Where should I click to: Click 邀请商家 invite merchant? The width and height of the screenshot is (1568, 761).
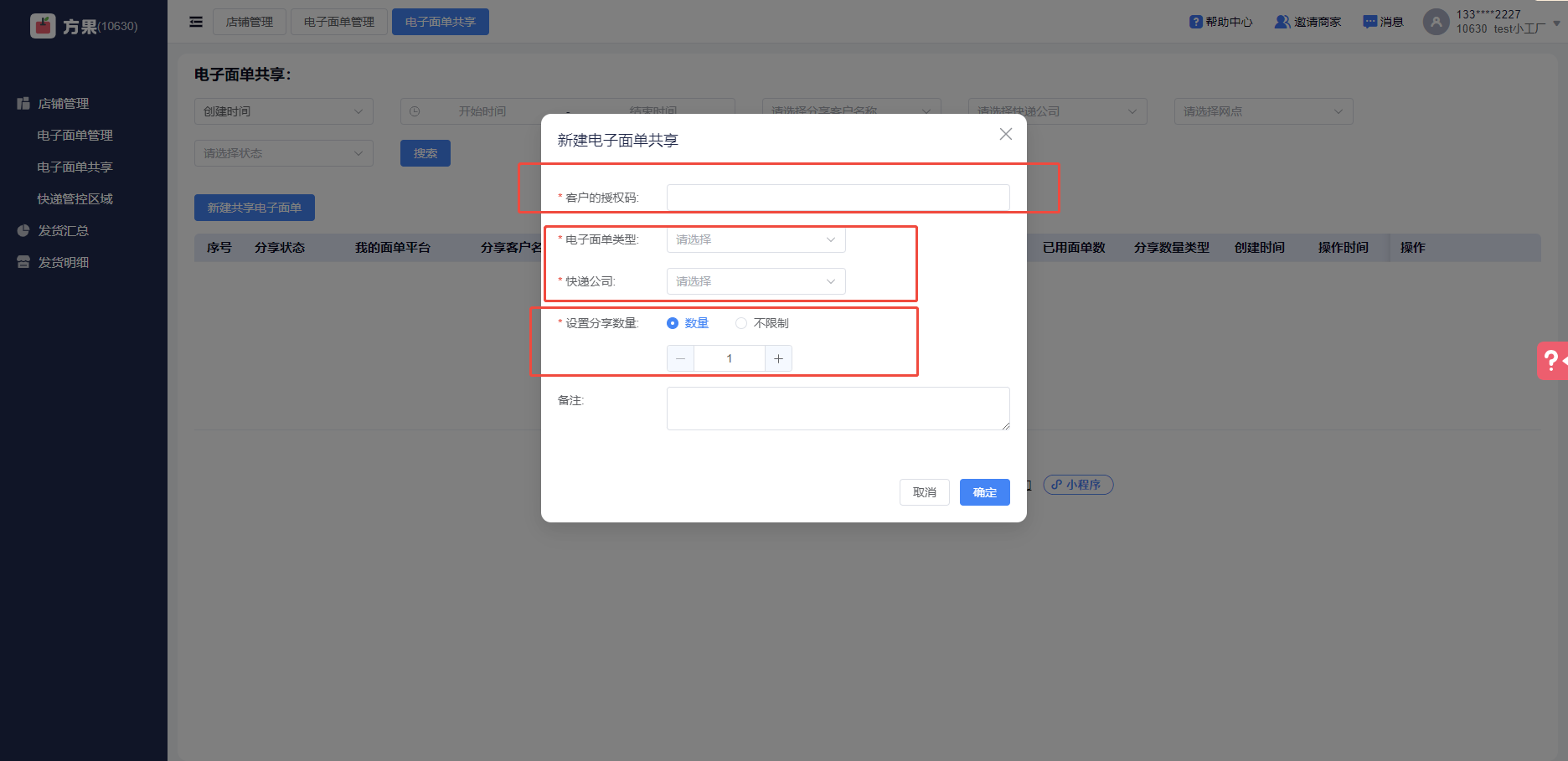coord(1308,22)
